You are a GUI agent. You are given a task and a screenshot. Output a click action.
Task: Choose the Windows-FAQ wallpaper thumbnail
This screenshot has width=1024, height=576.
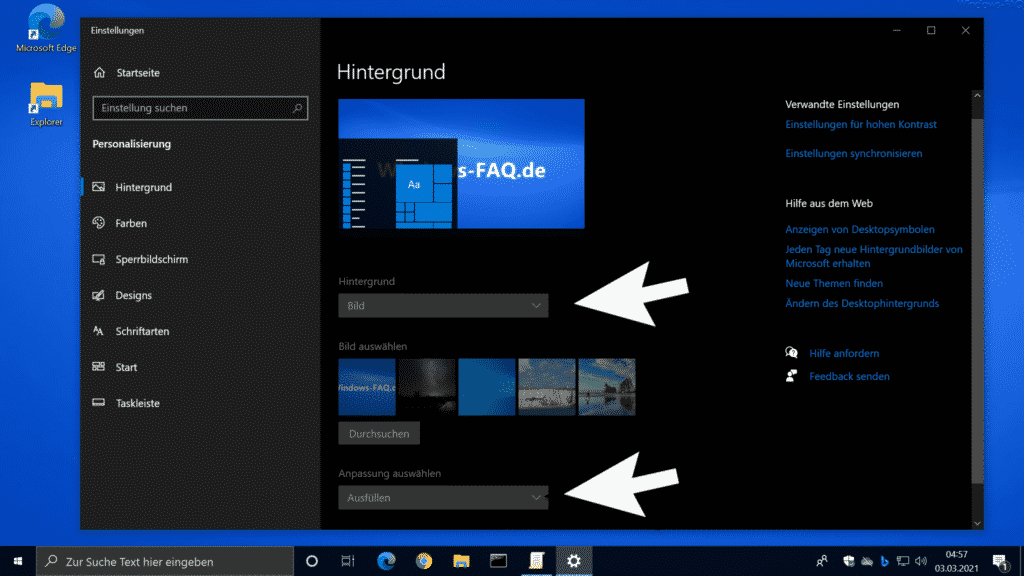(367, 387)
